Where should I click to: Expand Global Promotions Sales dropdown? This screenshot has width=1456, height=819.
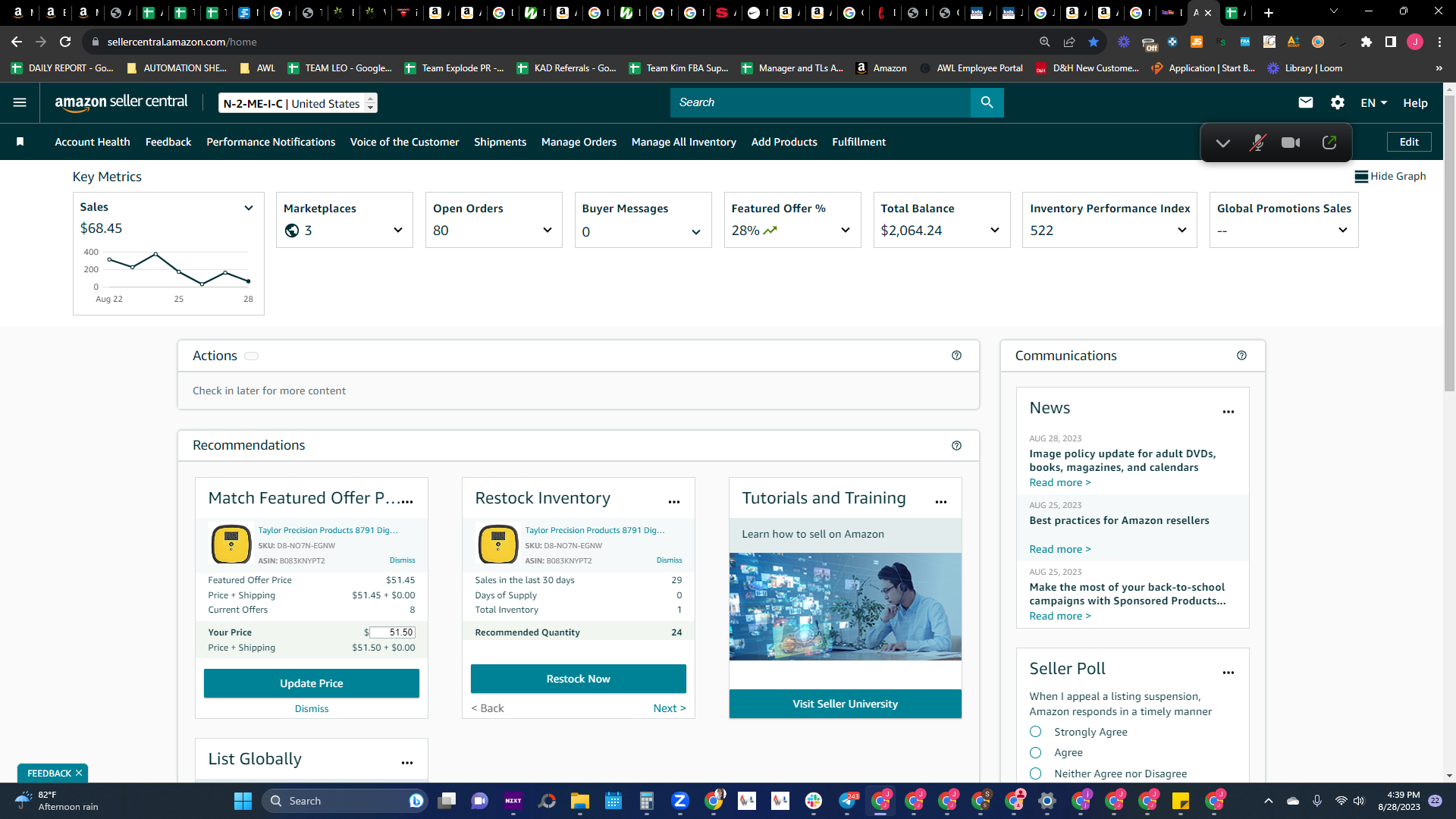pos(1342,231)
